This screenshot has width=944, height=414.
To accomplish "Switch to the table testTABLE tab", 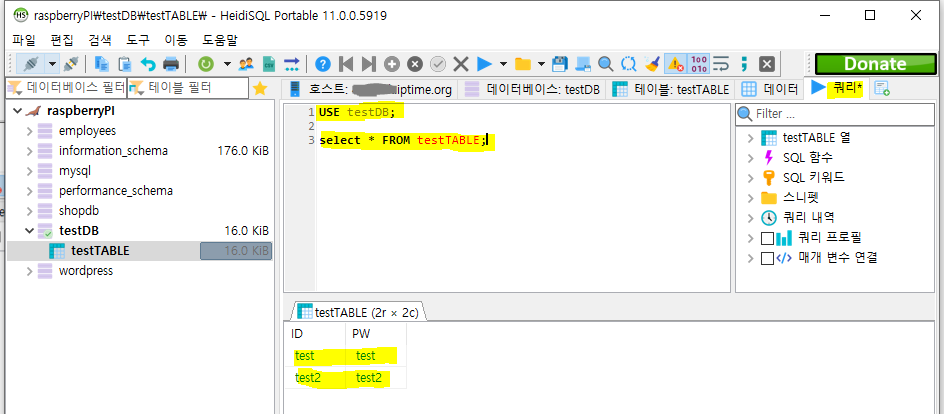I will (670, 89).
